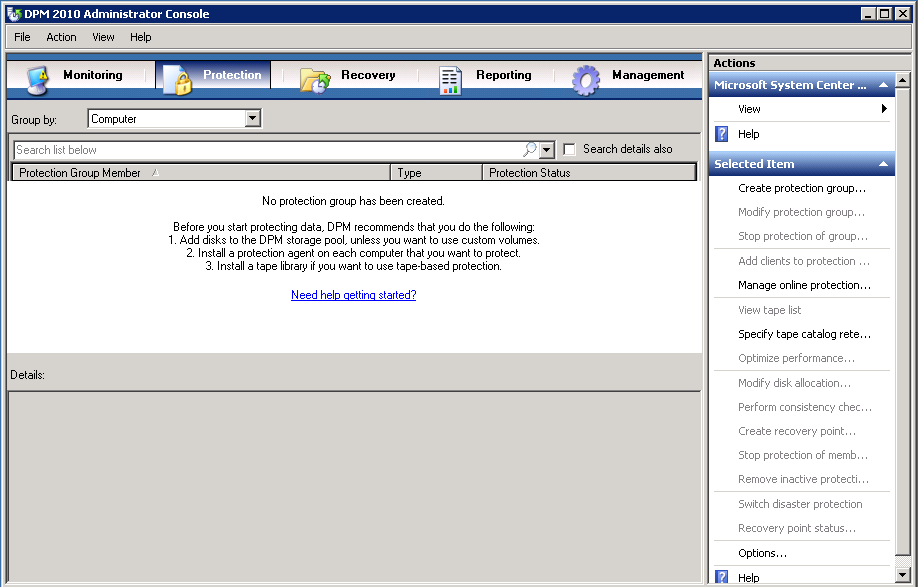Click the Protection padlock document icon
The height and width of the screenshot is (587, 918).
pyautogui.click(x=177, y=80)
